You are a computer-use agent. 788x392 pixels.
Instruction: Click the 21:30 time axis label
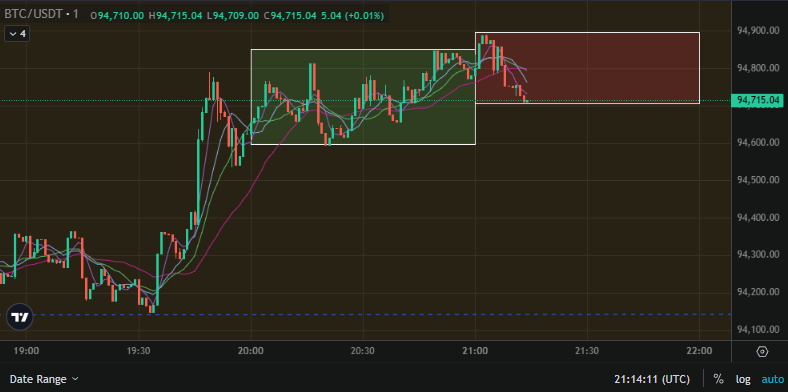[x=587, y=351]
